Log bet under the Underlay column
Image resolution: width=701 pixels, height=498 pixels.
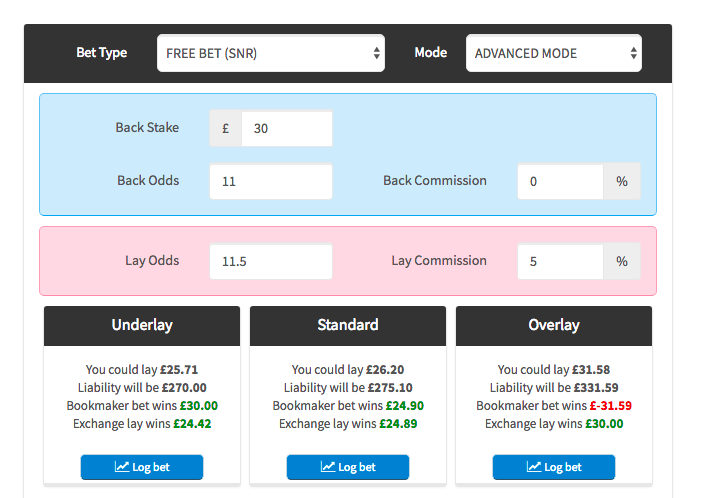click(142, 467)
